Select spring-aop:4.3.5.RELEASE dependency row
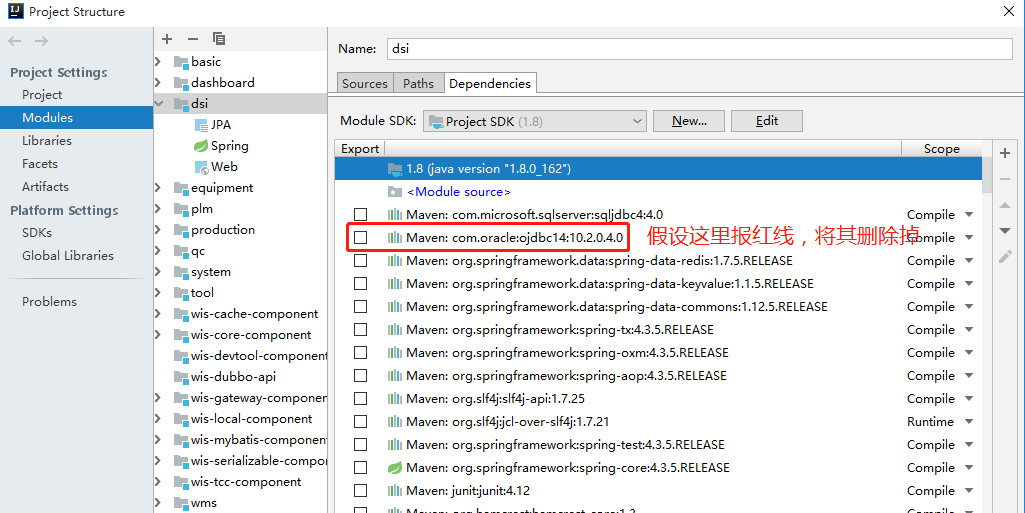Screen dimensions: 1025x513 tap(658, 376)
